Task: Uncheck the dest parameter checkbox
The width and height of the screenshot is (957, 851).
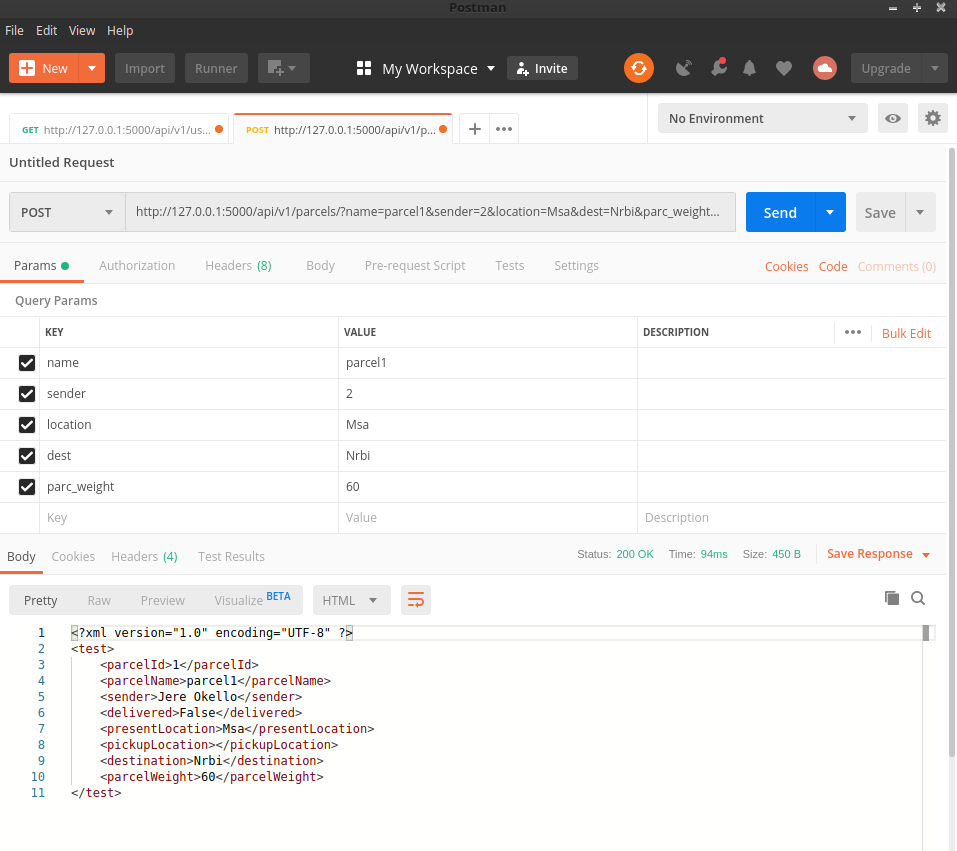Action: (x=27, y=455)
